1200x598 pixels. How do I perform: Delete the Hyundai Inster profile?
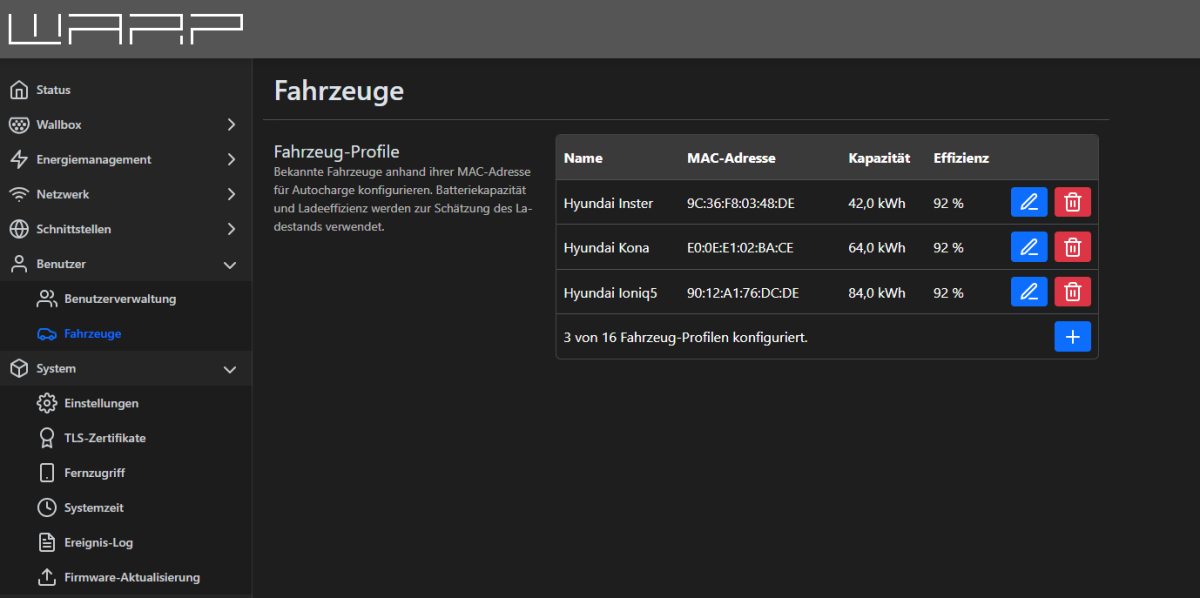point(1073,202)
